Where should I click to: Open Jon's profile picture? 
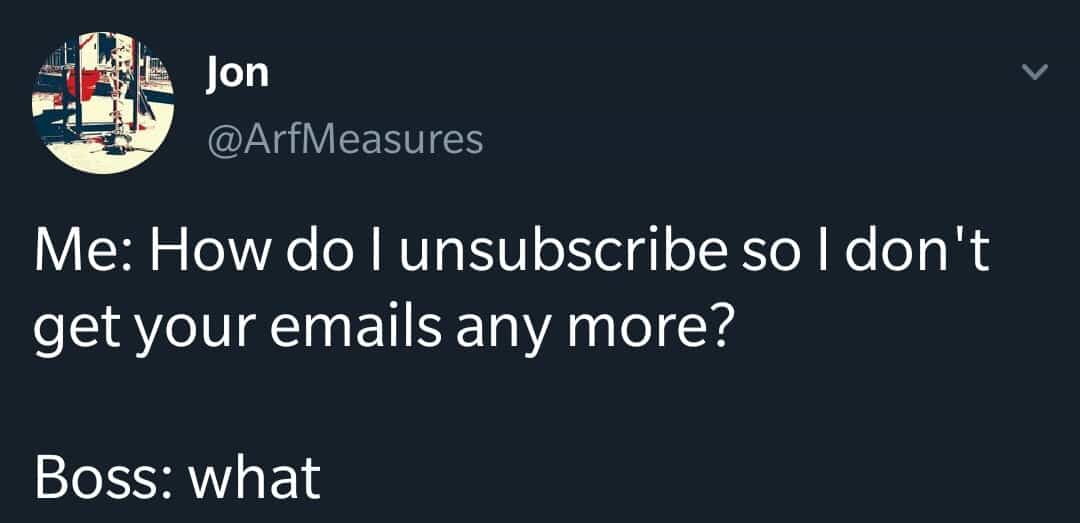click(103, 103)
